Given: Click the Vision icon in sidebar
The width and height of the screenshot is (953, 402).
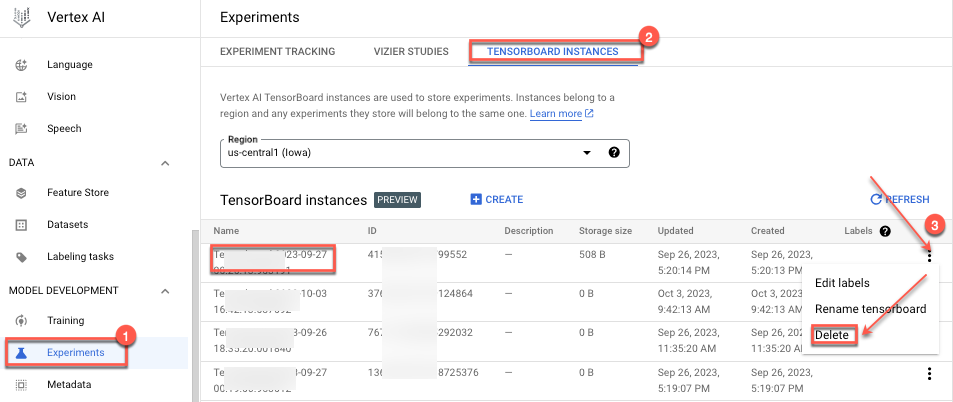Looking at the screenshot, I should point(21,97).
